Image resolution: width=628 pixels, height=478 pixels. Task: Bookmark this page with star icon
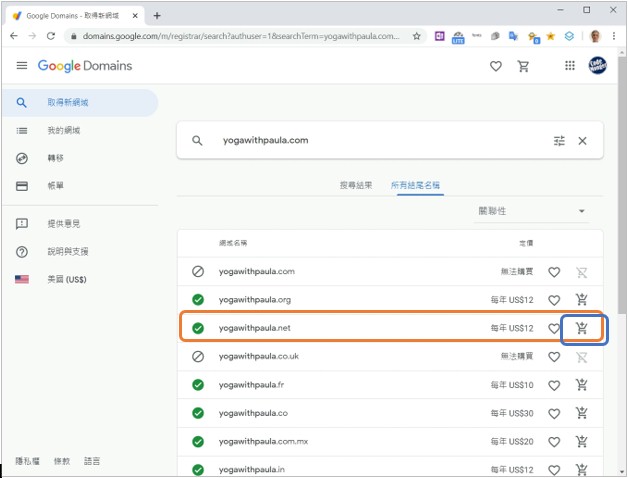click(417, 36)
